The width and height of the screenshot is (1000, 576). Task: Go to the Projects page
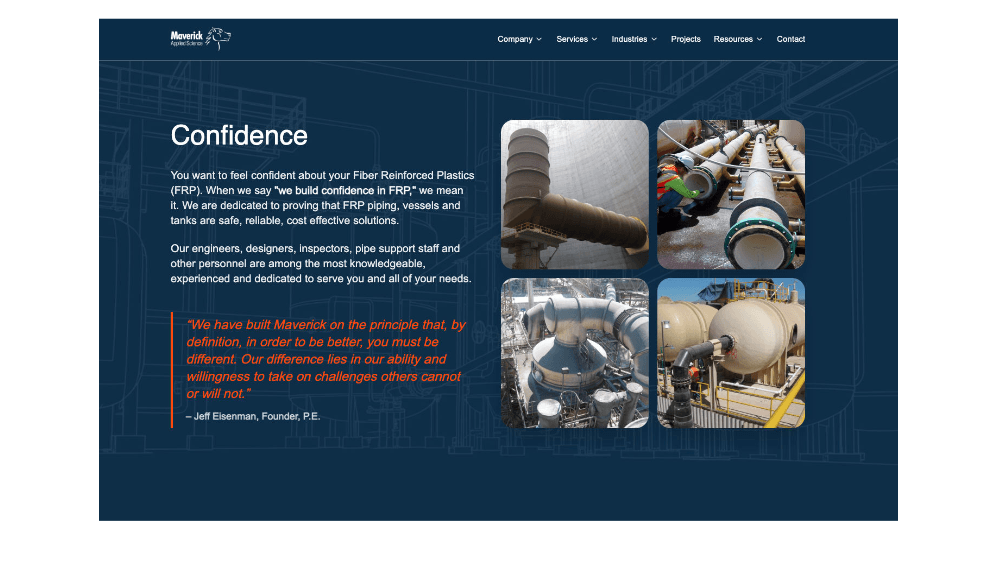686,39
